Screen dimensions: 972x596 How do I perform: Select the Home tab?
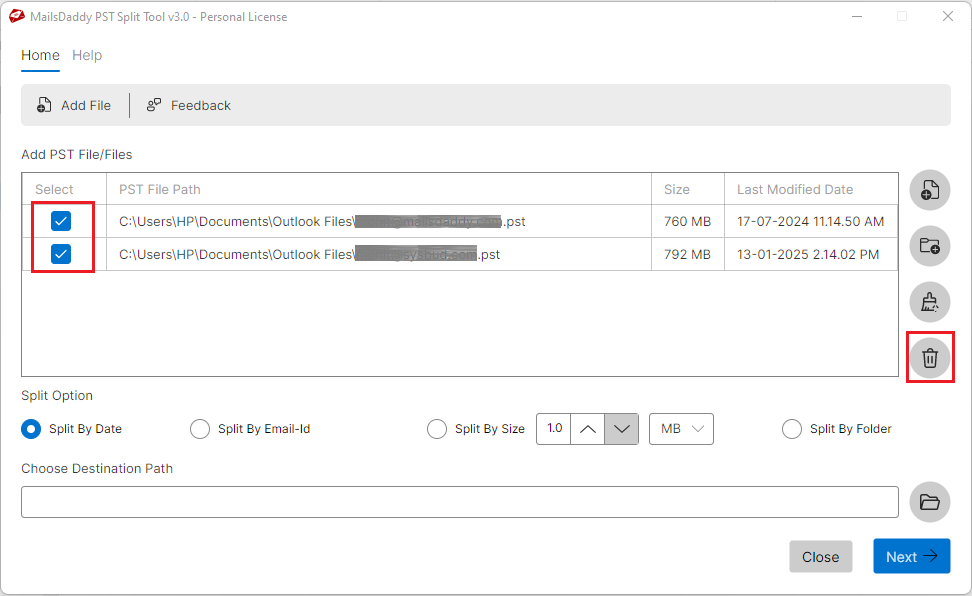(40, 55)
